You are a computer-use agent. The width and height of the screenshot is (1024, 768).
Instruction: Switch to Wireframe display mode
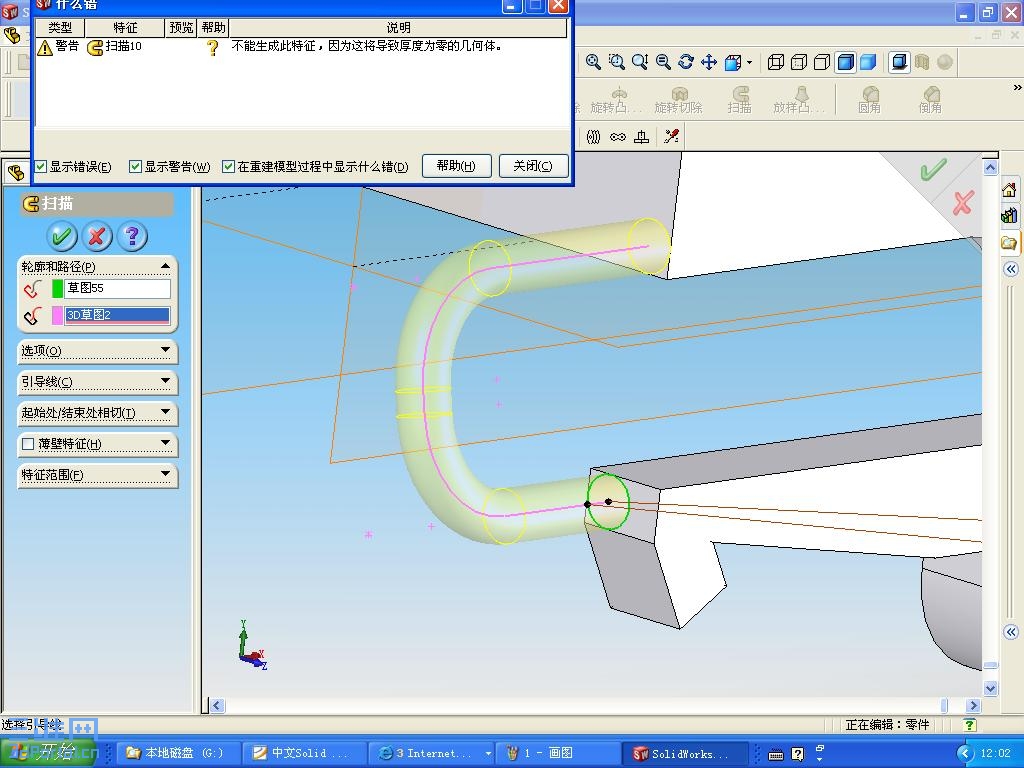tap(776, 62)
